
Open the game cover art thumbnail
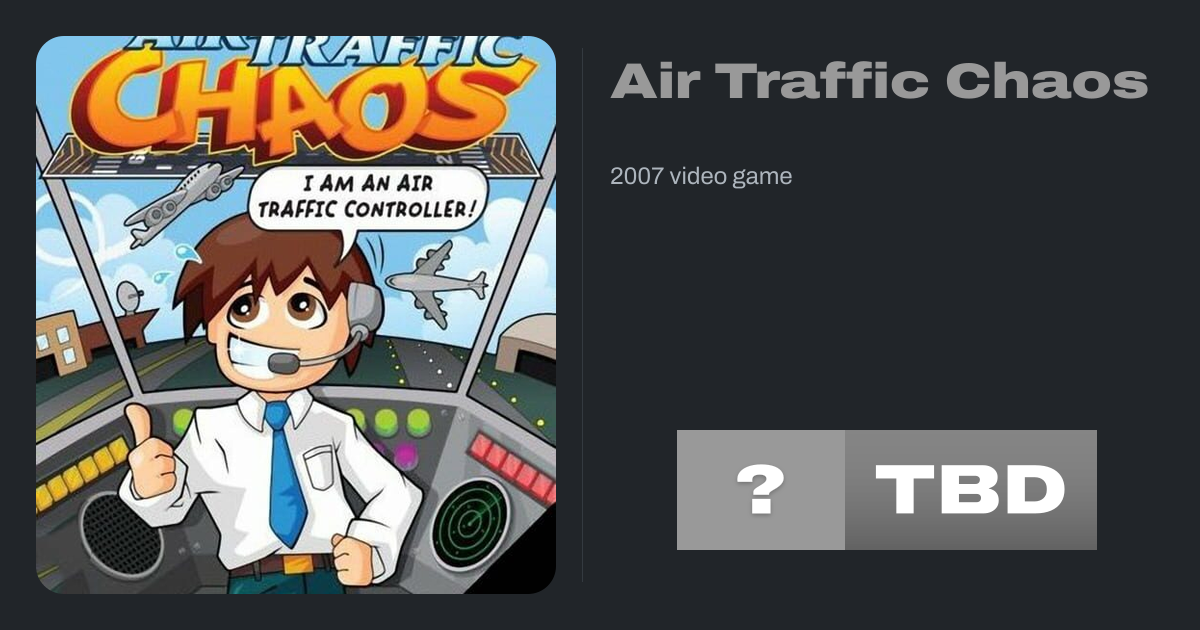[x=296, y=315]
